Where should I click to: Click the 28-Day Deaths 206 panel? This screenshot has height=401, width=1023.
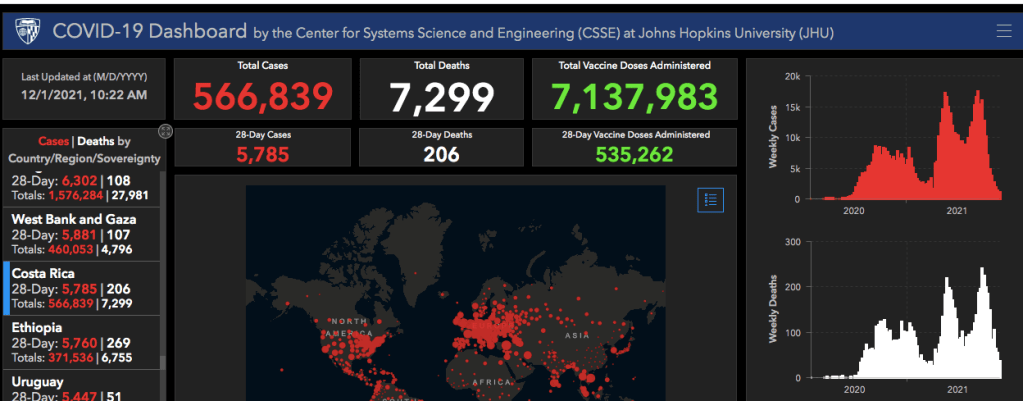(441, 147)
